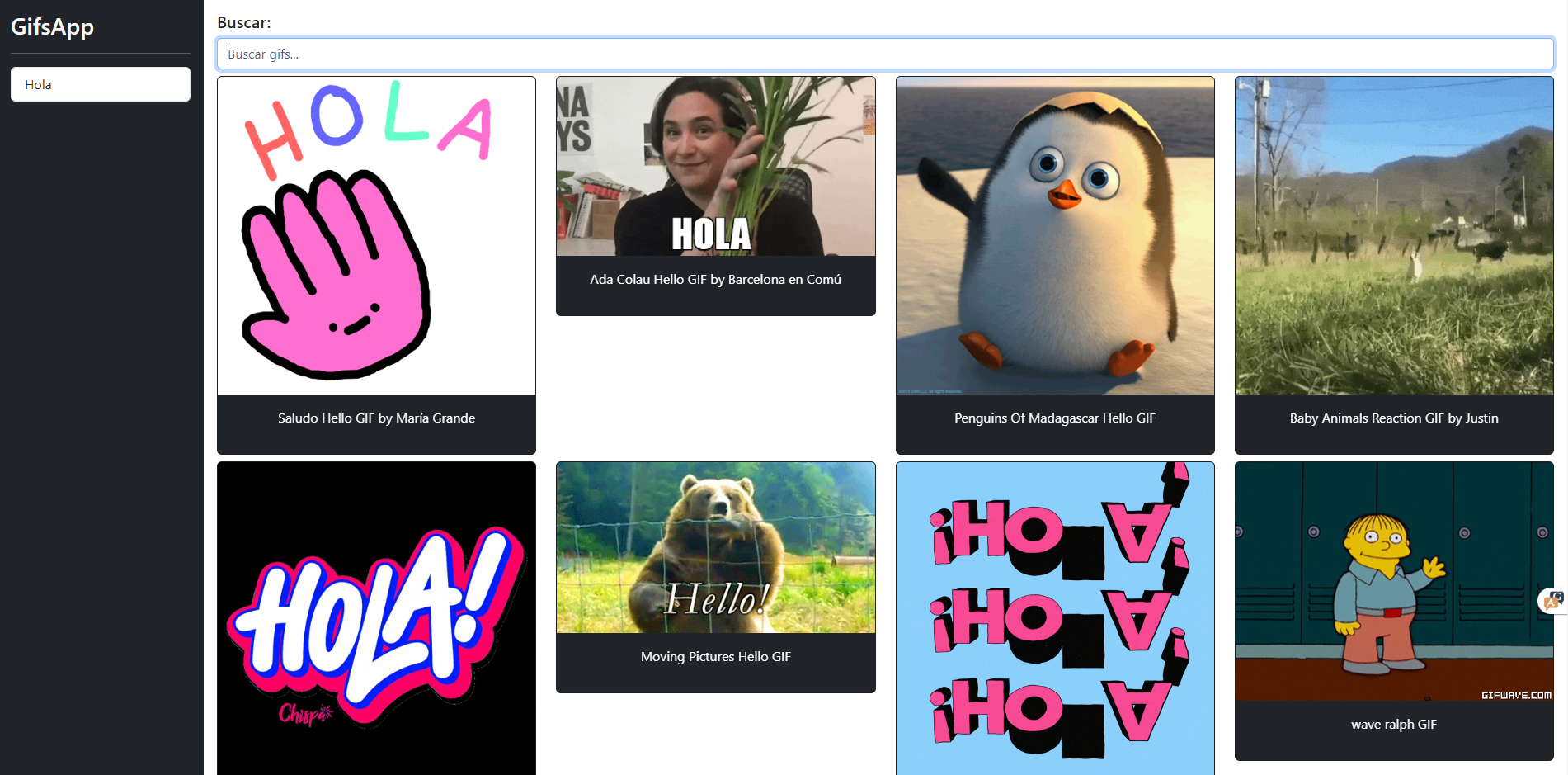
Task: Open the Moving Pictures Hello GIF
Action: click(x=715, y=547)
